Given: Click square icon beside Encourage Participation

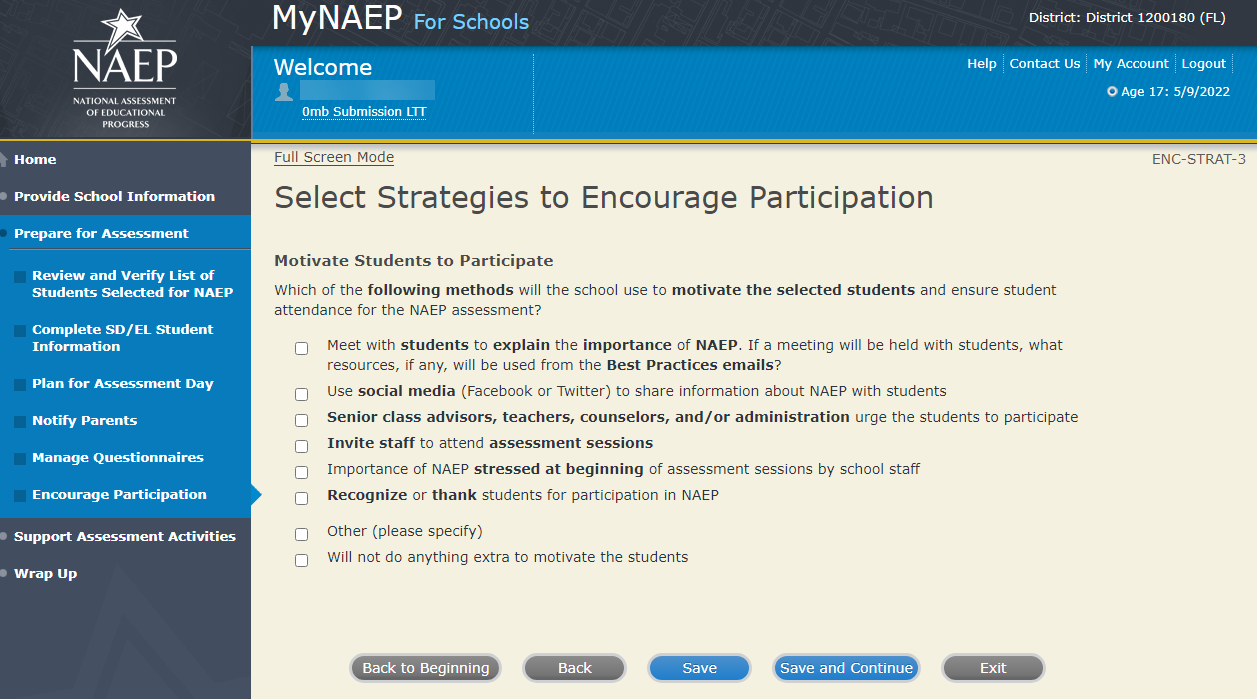Looking at the screenshot, I should (x=20, y=496).
